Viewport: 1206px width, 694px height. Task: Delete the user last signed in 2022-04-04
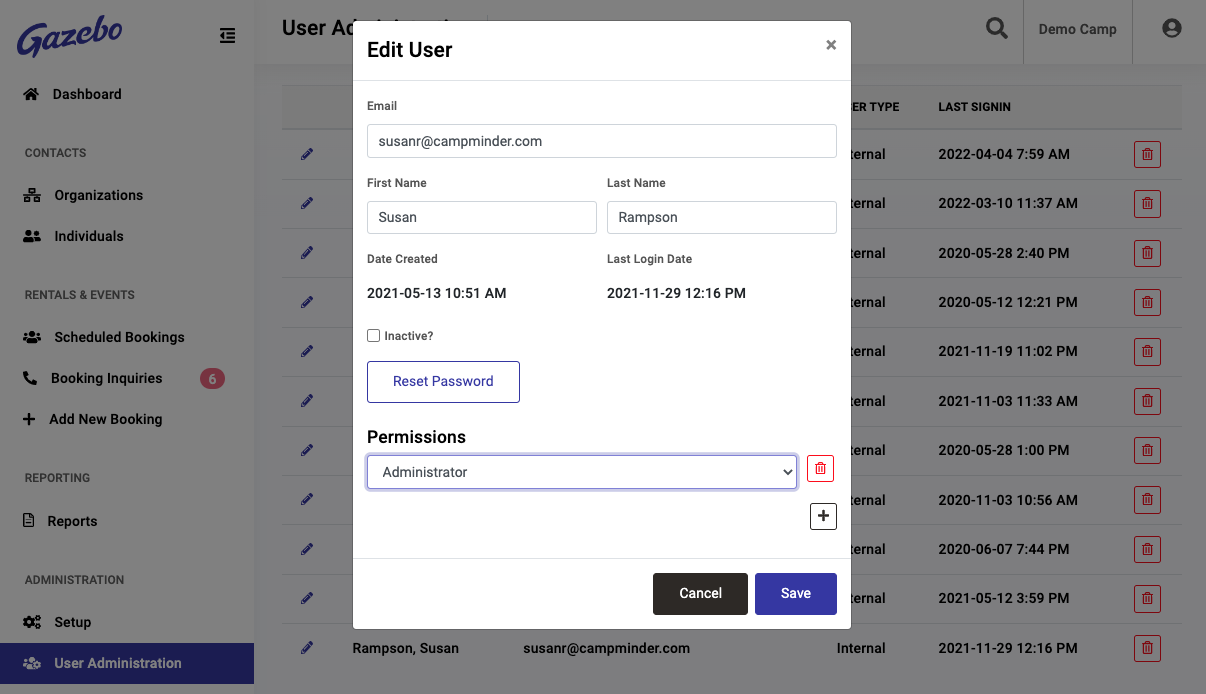[1147, 155]
